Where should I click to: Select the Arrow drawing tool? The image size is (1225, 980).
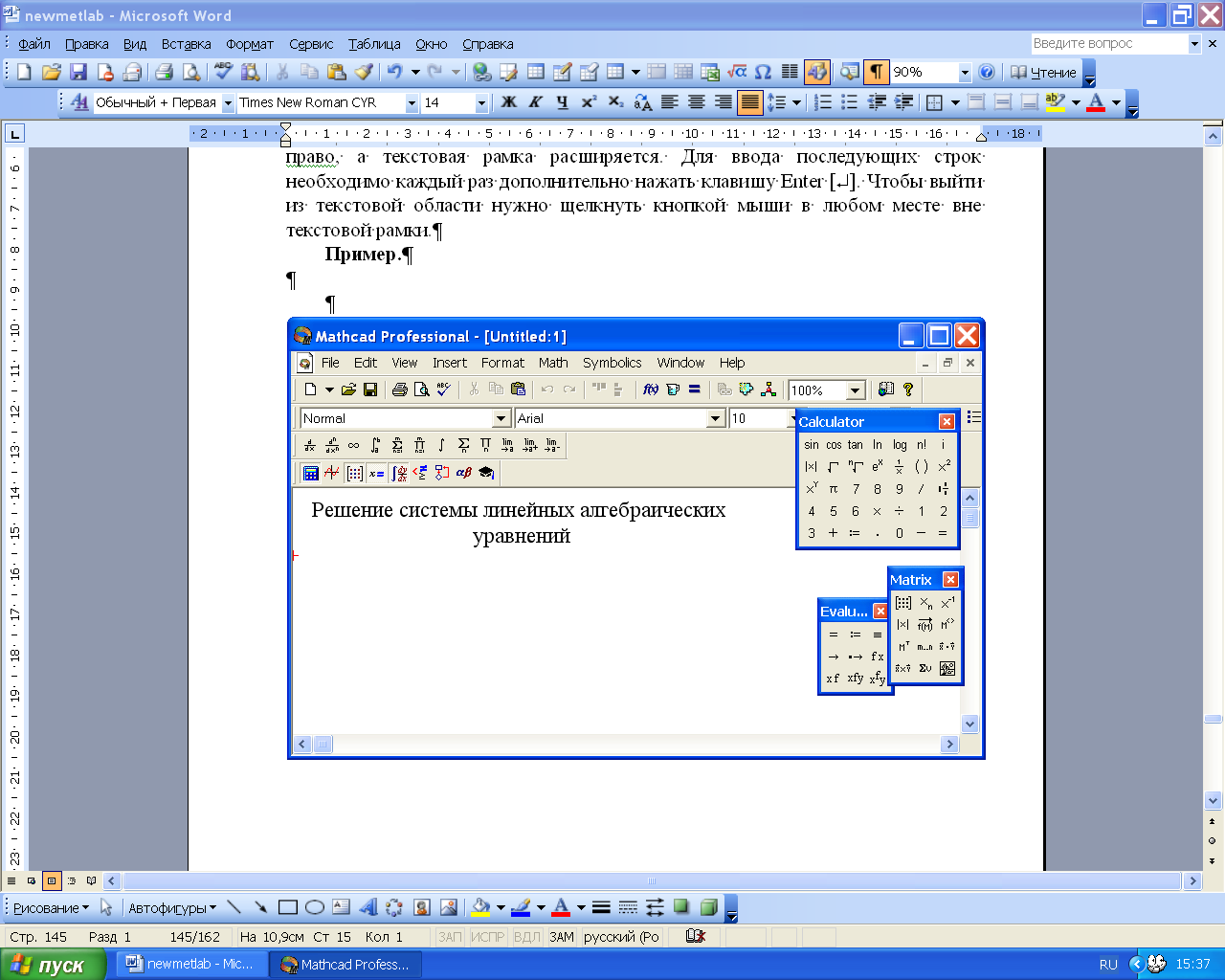[260, 907]
